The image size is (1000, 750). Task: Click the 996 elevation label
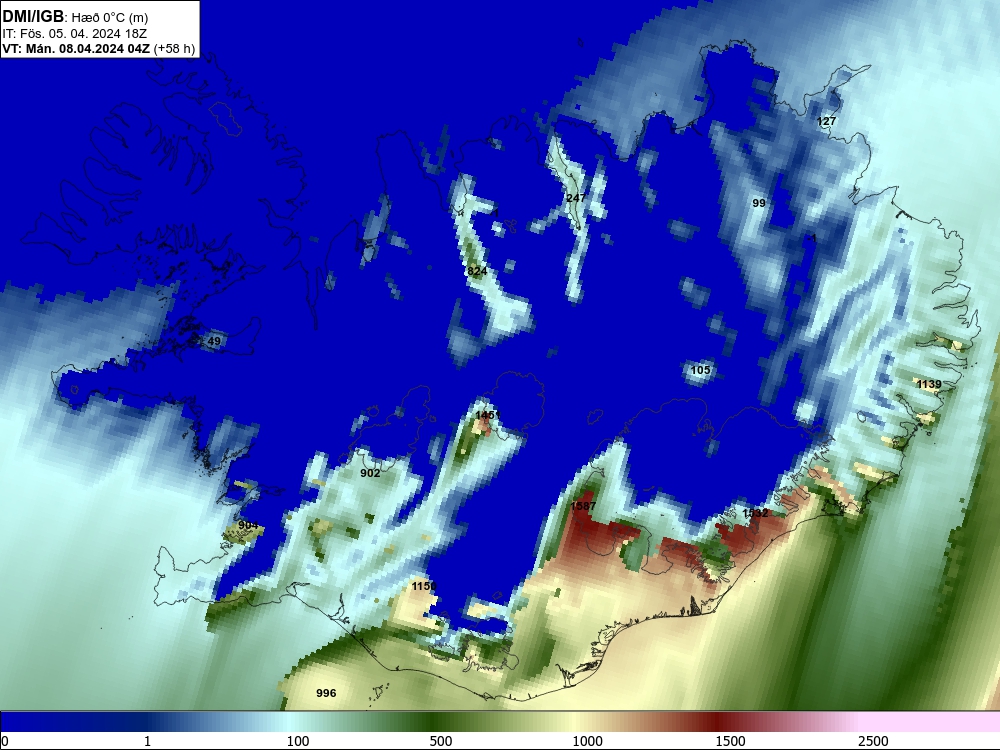click(x=326, y=693)
